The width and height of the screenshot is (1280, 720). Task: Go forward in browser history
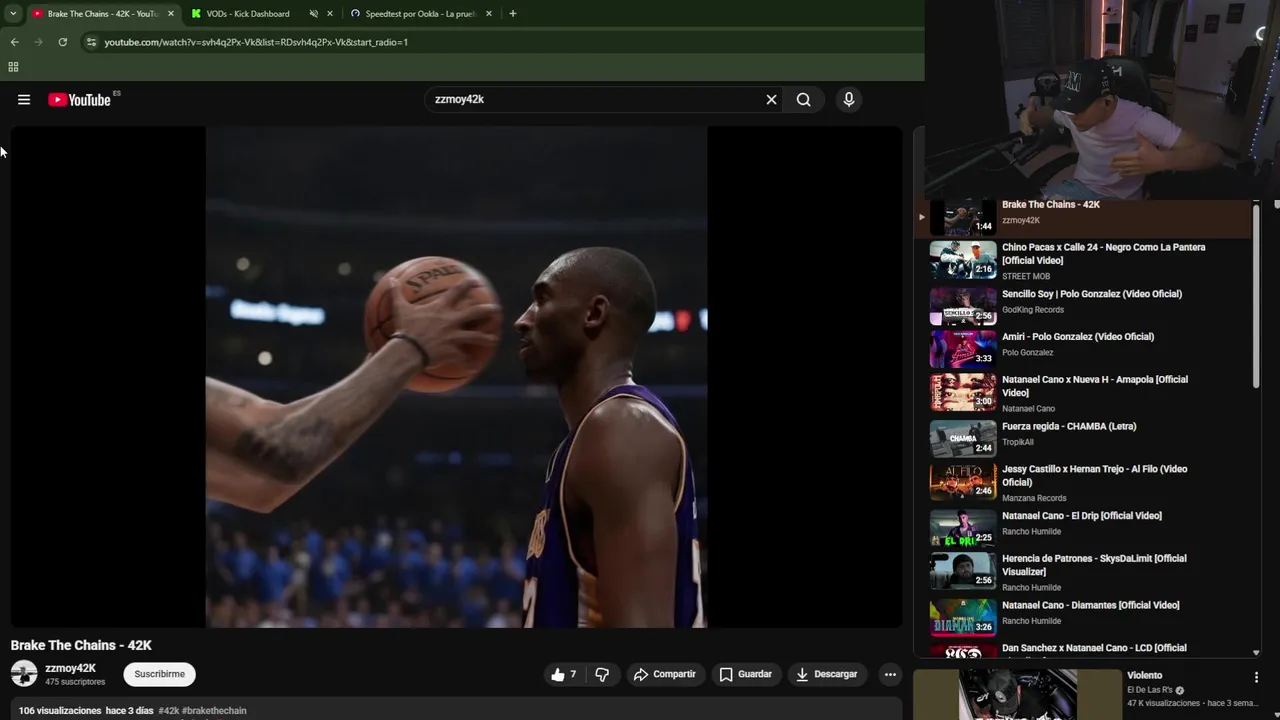[38, 42]
